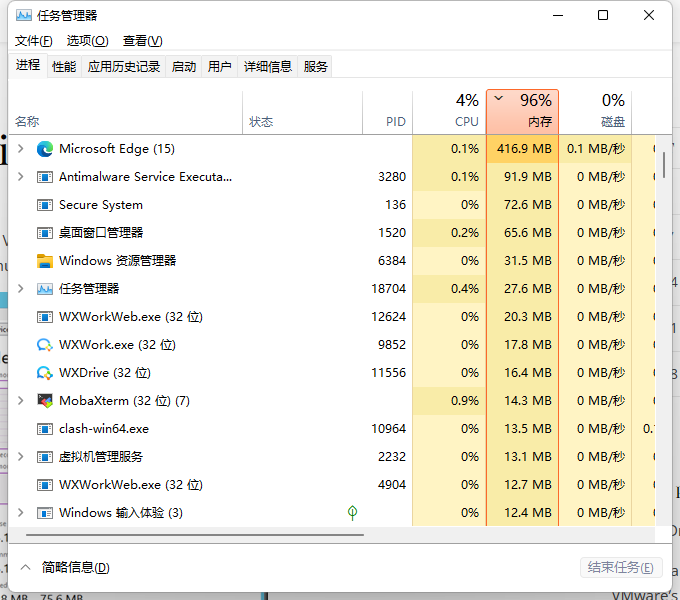Collapse to 简略信息 view chevron
Viewport: 680px width, 600px height.
pyautogui.click(x=26, y=567)
